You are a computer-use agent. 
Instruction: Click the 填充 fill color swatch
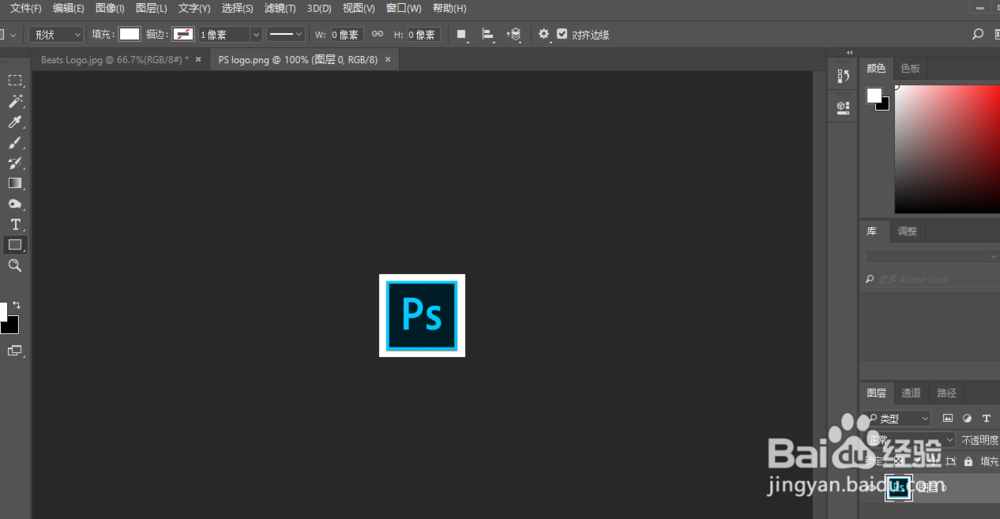(x=129, y=34)
